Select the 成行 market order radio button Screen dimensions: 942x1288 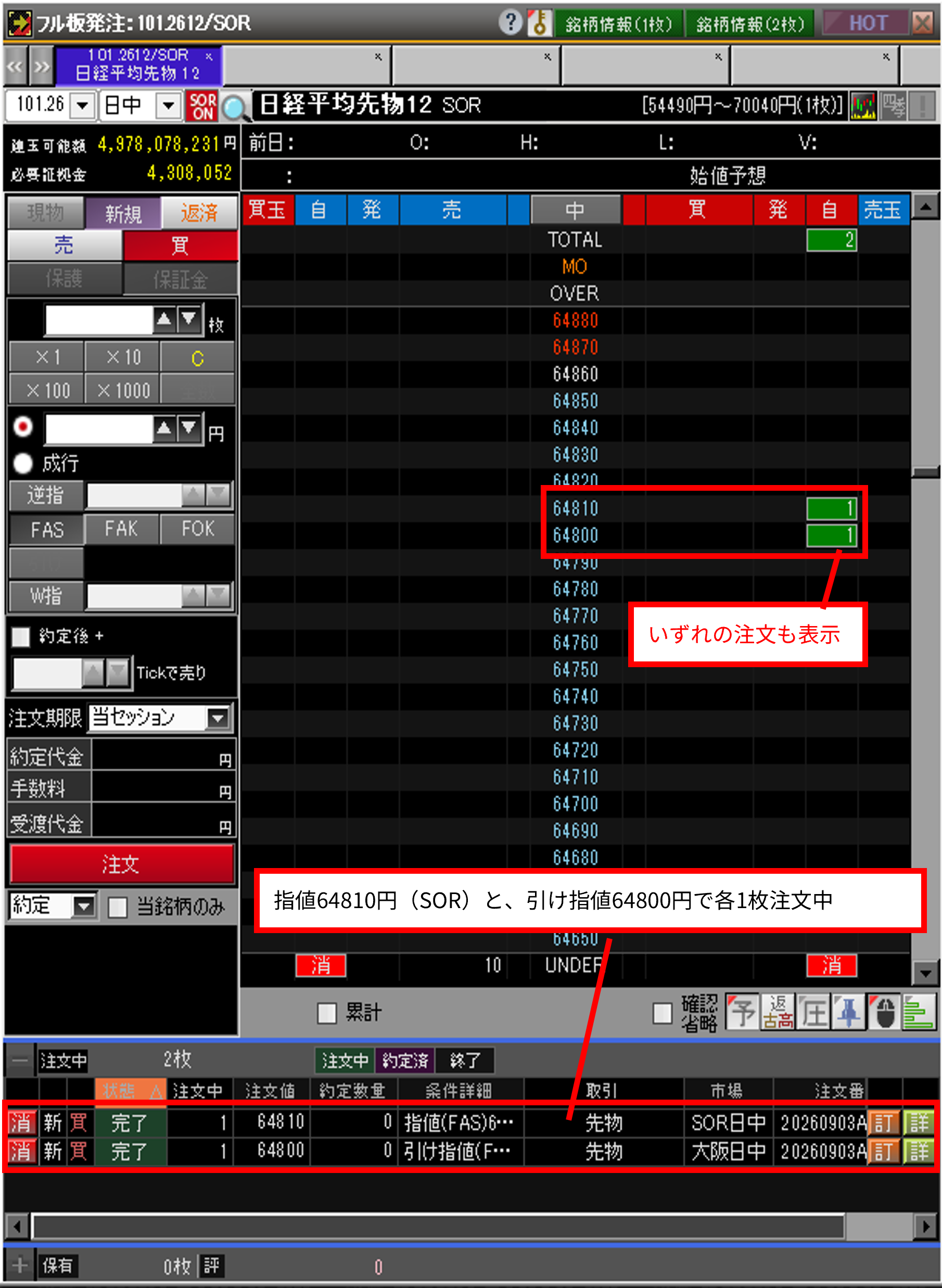coord(23,463)
